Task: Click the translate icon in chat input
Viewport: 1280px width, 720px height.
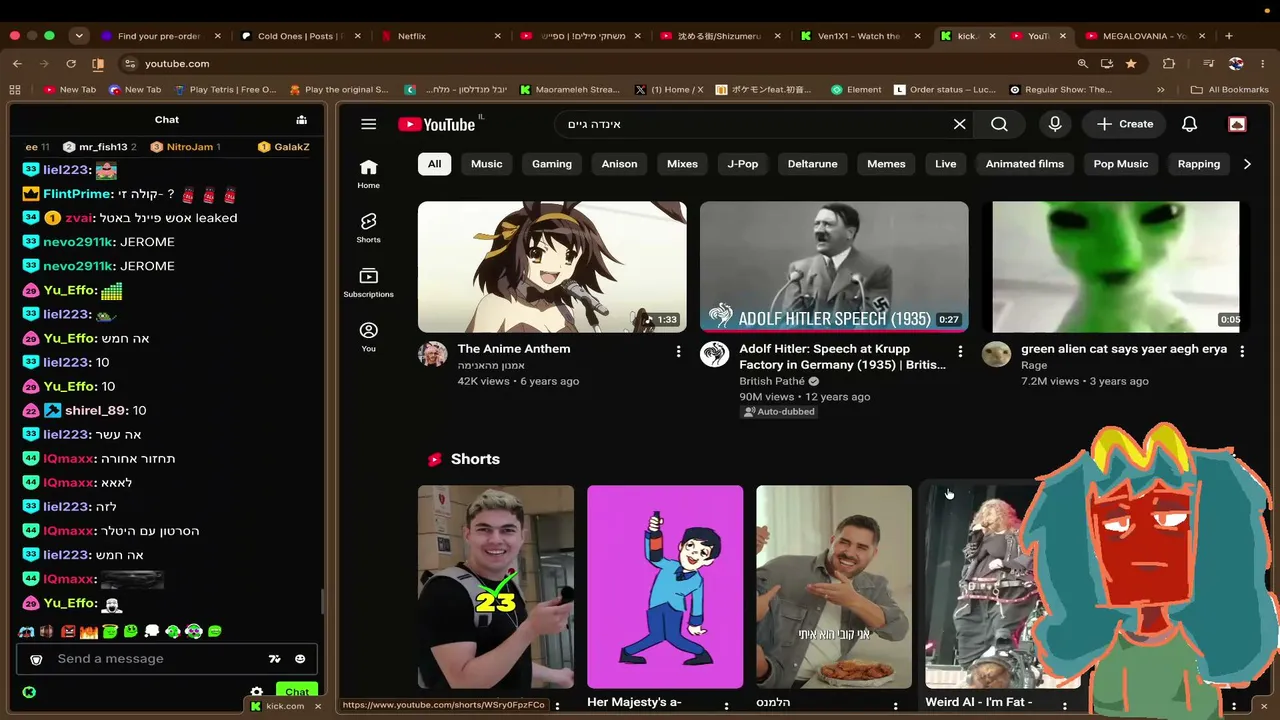Action: click(x=275, y=659)
